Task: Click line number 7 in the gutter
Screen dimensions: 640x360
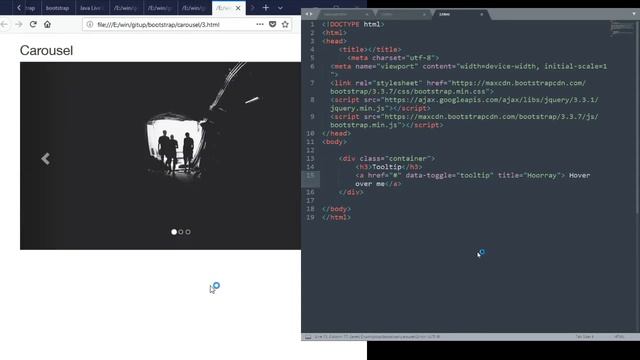Action: pyautogui.click(x=312, y=83)
